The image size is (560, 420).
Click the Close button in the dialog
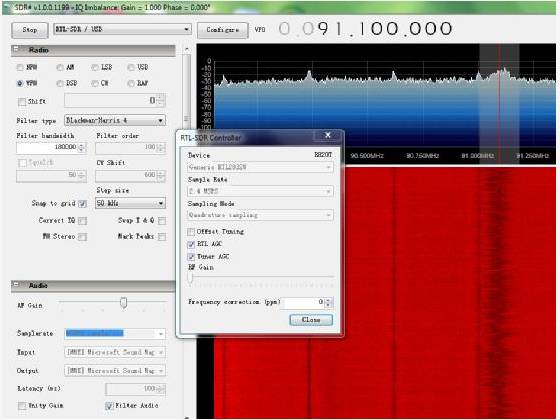click(x=311, y=320)
